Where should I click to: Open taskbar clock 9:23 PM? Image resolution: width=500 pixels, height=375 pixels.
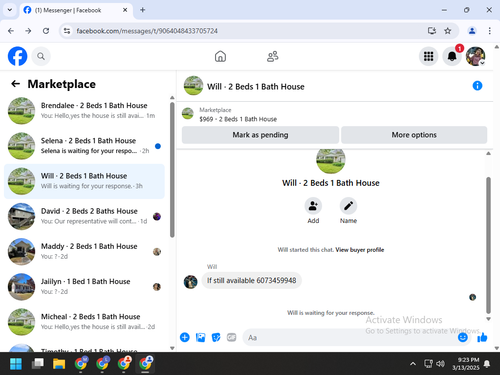pos(466,364)
